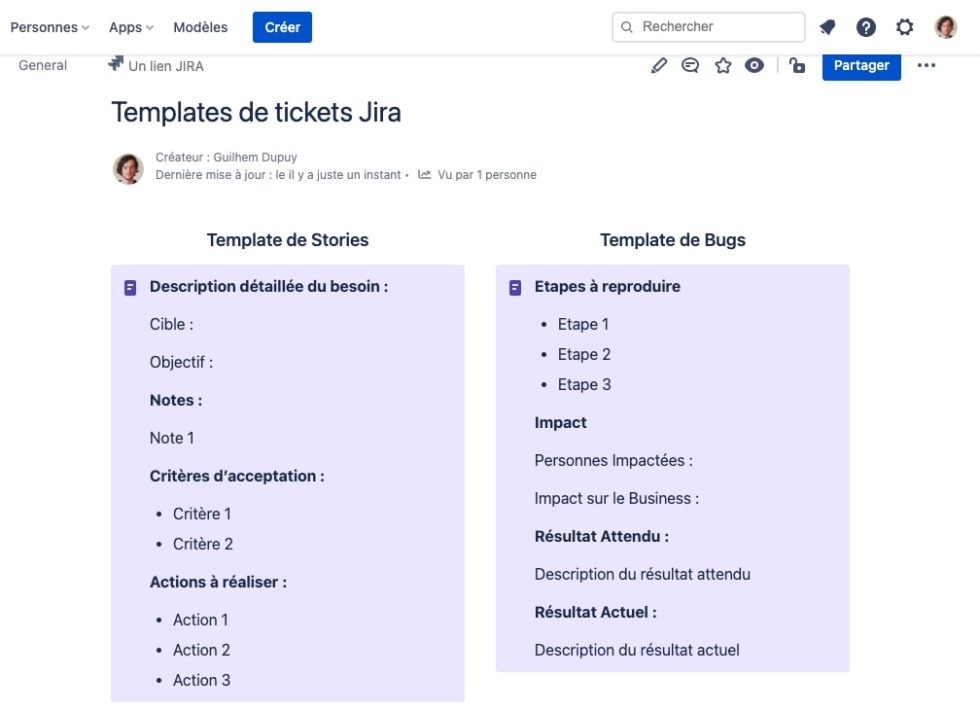Share the page via the Partager button
The image size is (980, 711).
pyautogui.click(x=861, y=65)
